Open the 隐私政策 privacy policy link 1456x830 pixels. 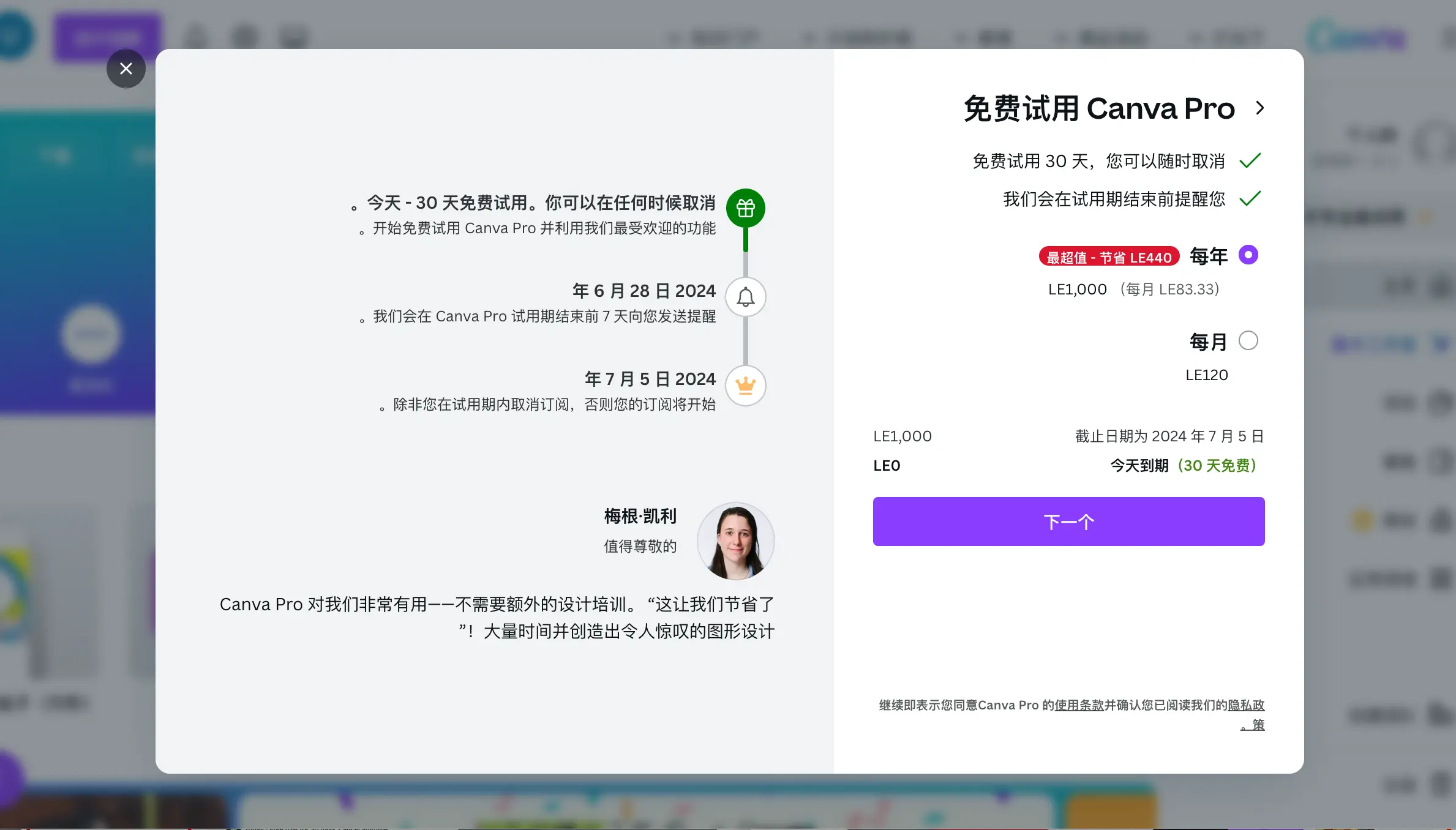click(1246, 705)
